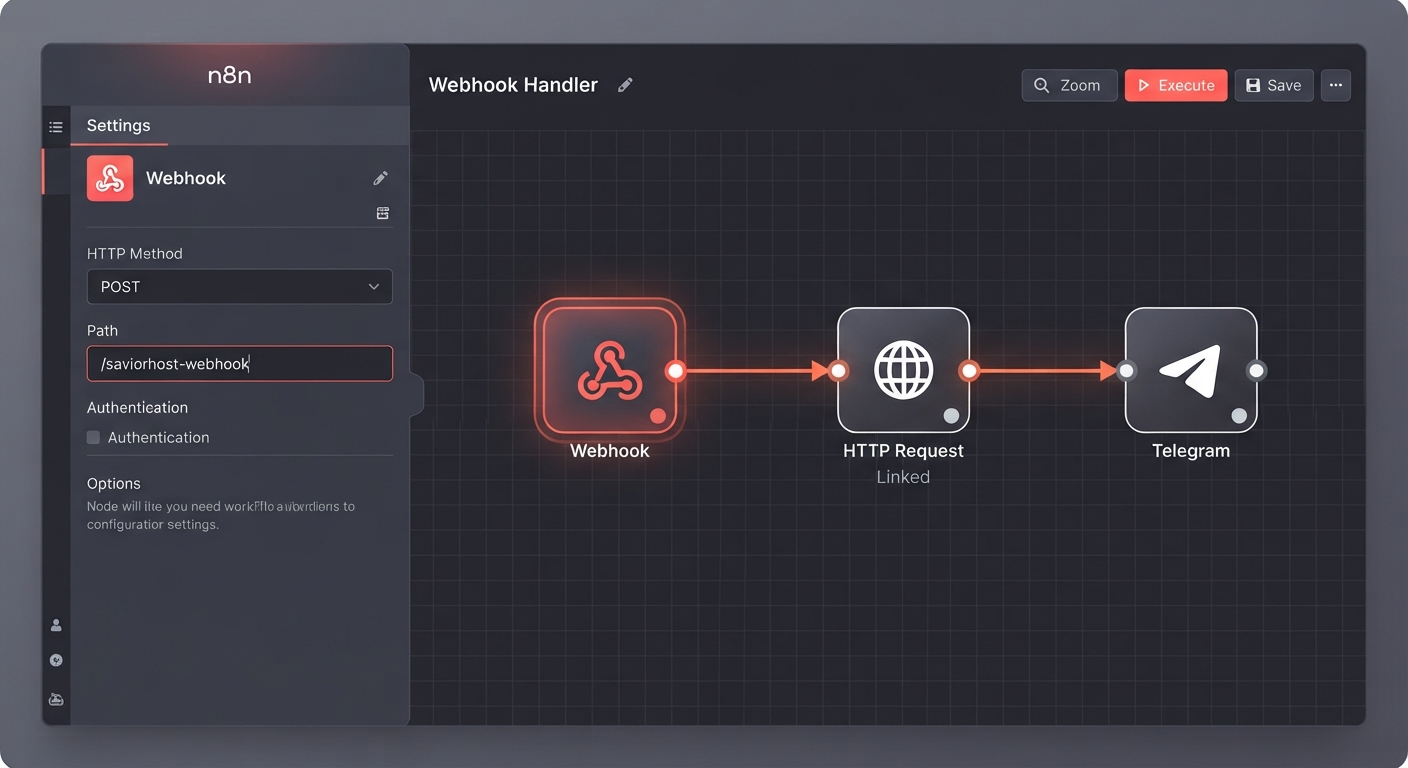Open the three-dot more options menu
Viewport: 1408px width, 768px height.
1336,85
